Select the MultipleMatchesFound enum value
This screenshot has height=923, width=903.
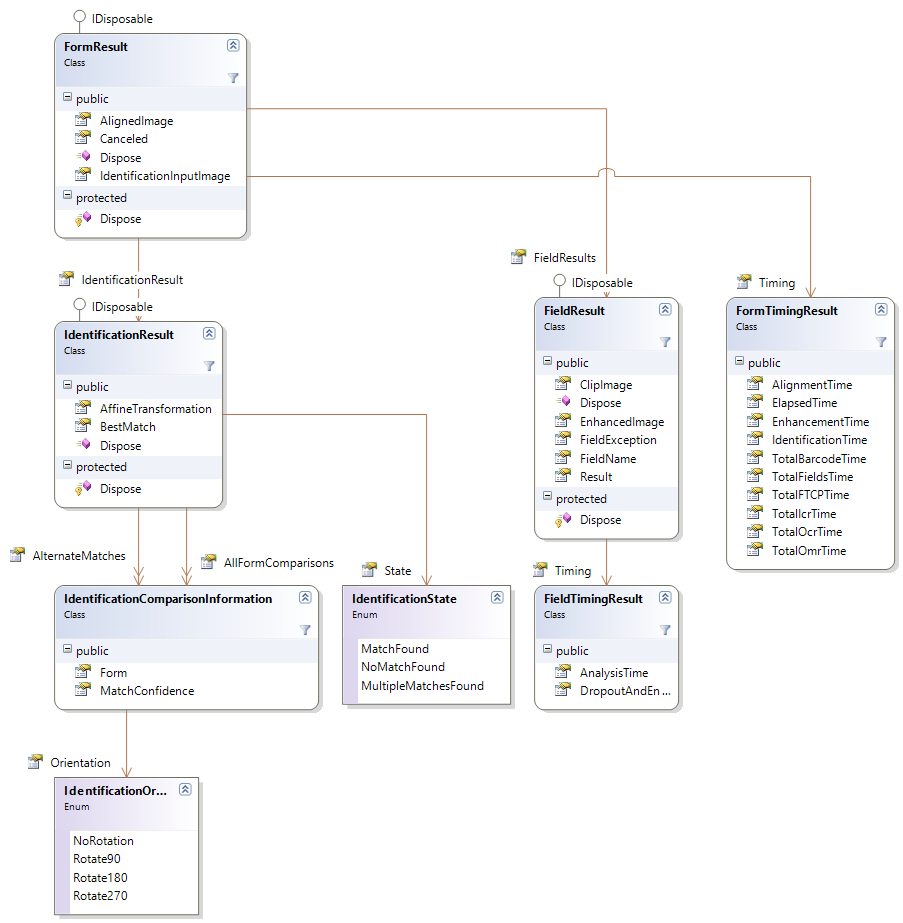point(422,686)
